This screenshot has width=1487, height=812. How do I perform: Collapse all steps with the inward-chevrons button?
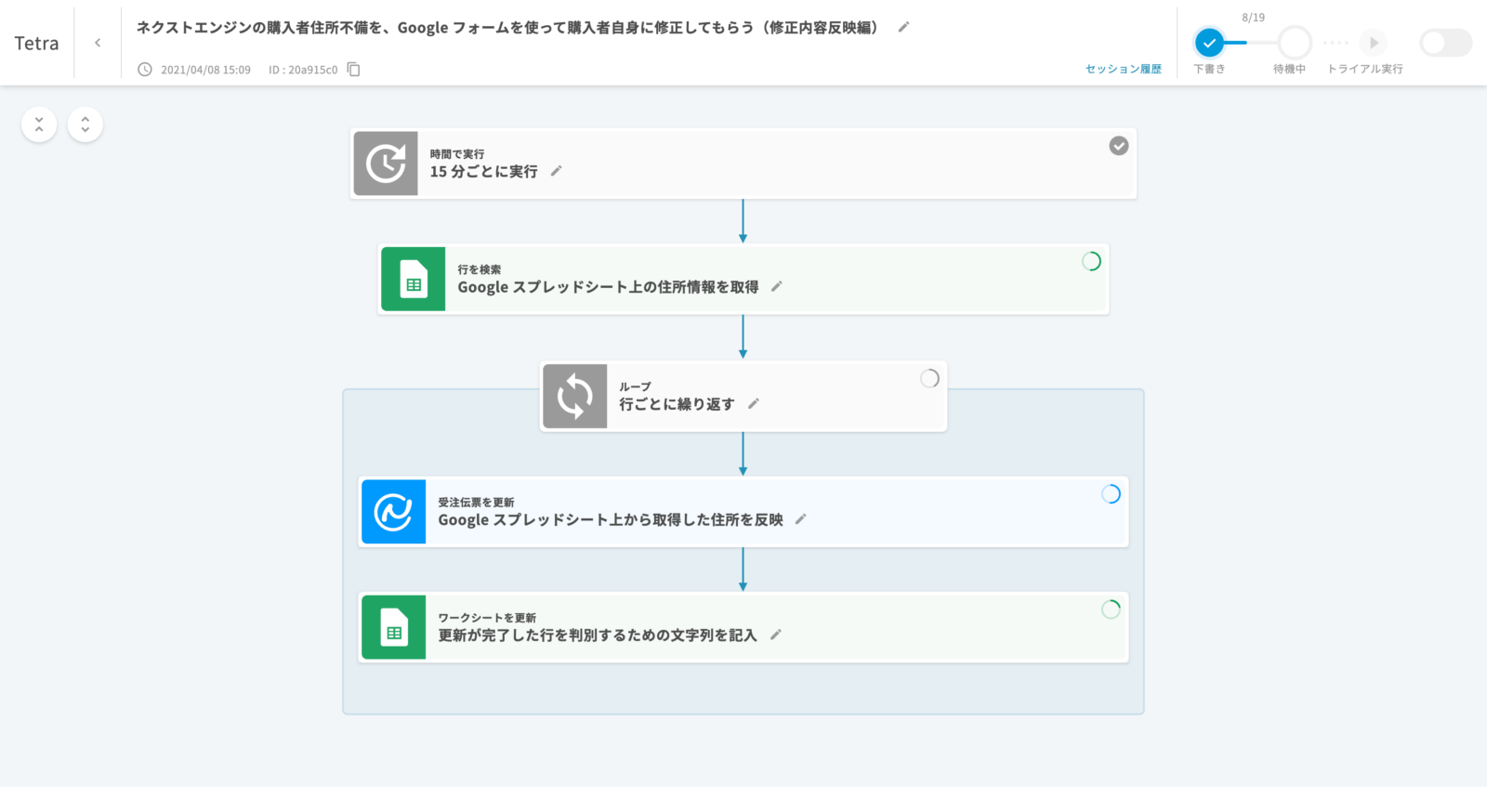[x=39, y=124]
